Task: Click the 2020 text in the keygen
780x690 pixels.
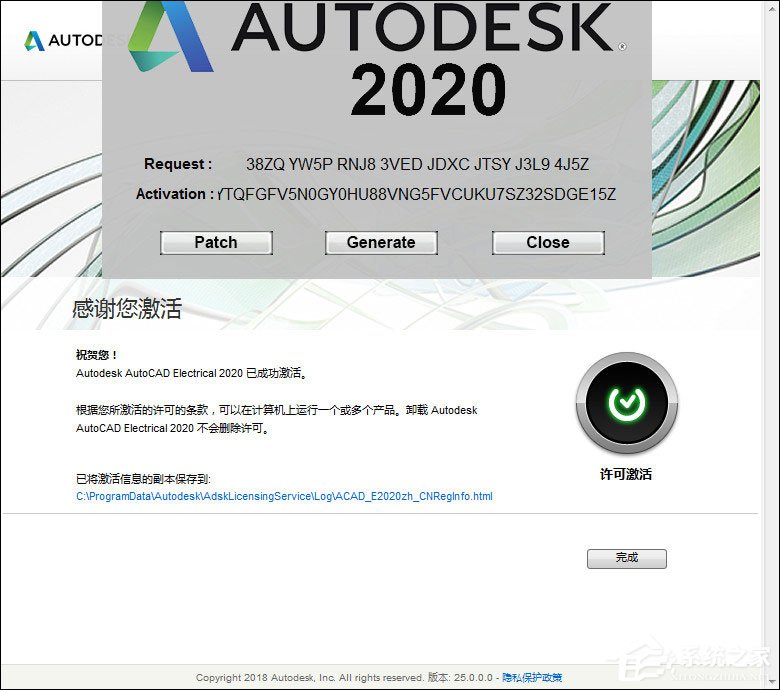Action: pos(428,90)
